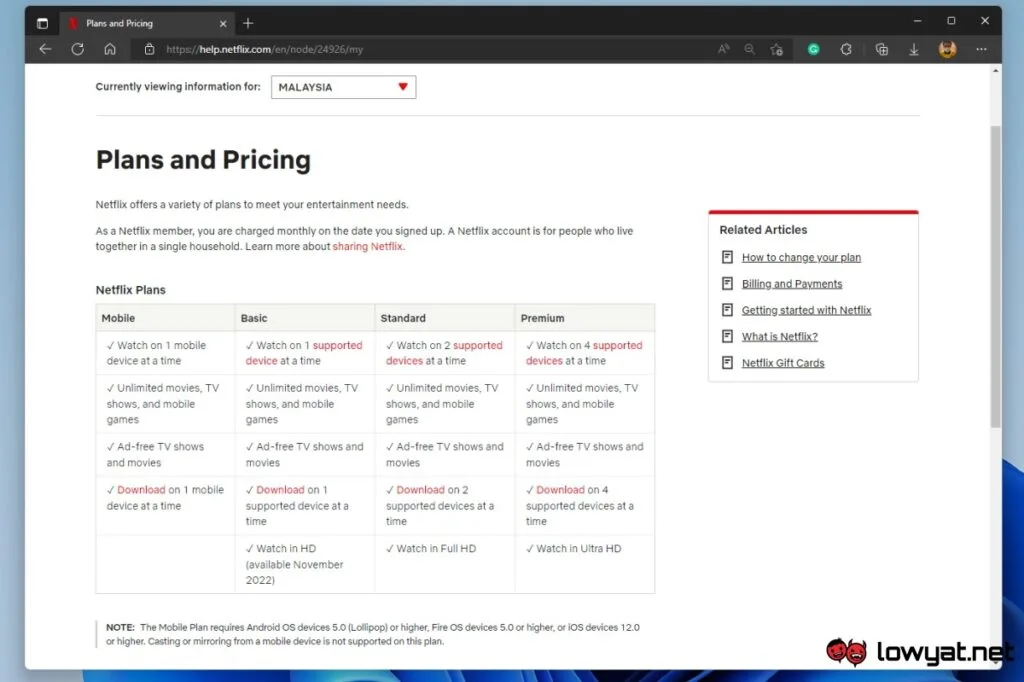This screenshot has width=1024, height=682.
Task: Open the Collections icon in the toolbar
Action: 882,49
